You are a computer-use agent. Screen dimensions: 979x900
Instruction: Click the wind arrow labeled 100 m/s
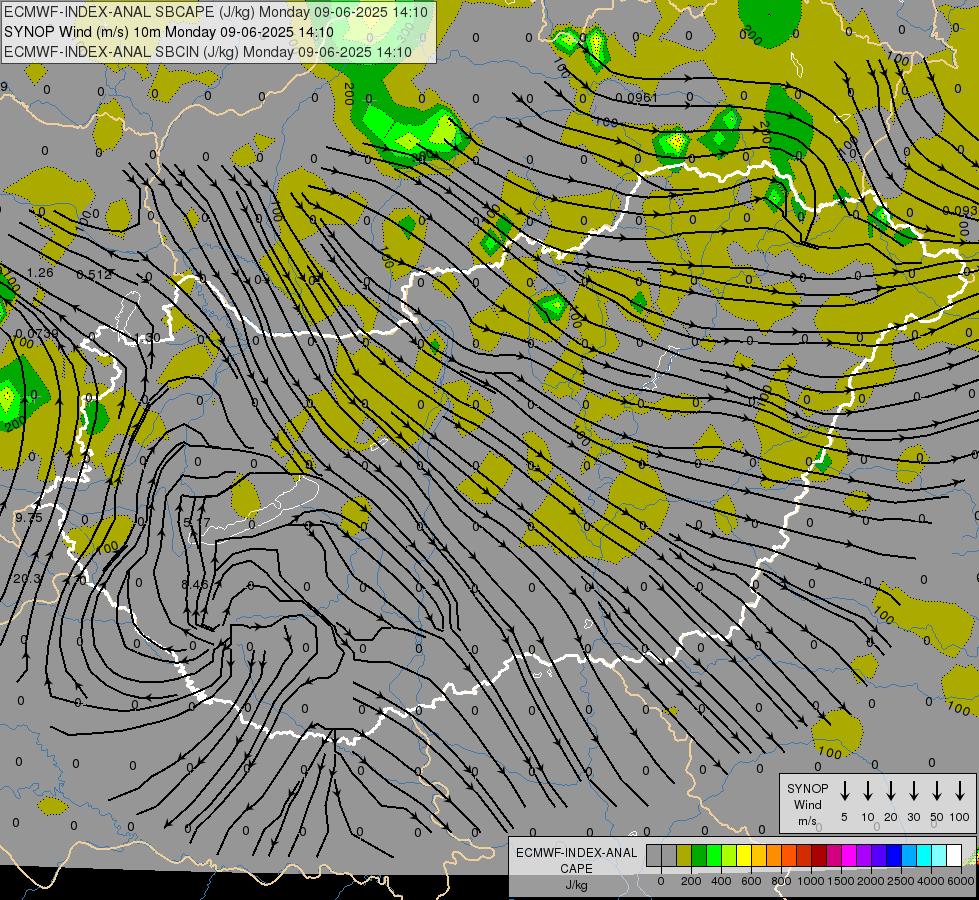pyautogui.click(x=960, y=790)
